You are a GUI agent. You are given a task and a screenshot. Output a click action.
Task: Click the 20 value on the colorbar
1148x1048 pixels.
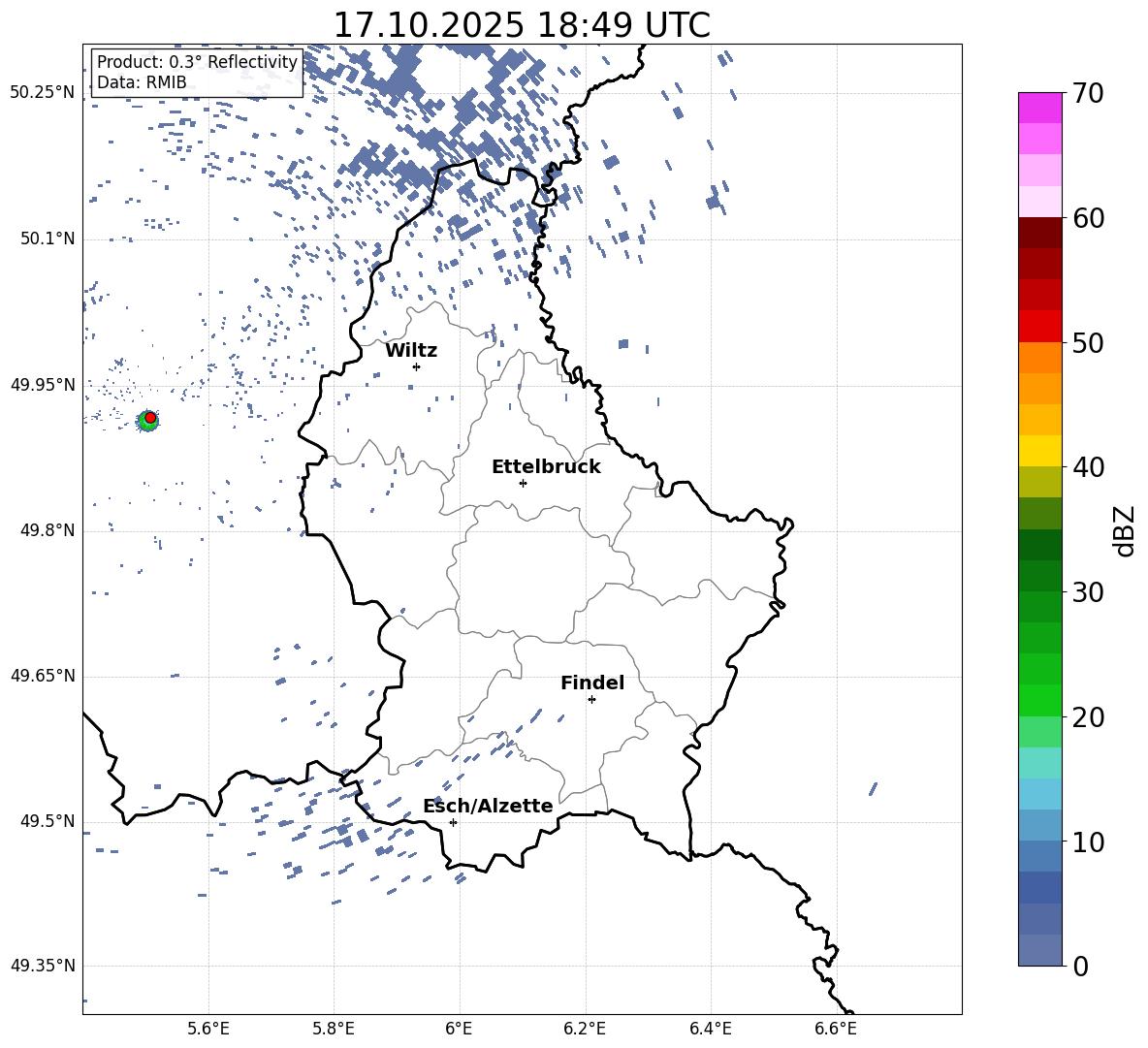1088,717
